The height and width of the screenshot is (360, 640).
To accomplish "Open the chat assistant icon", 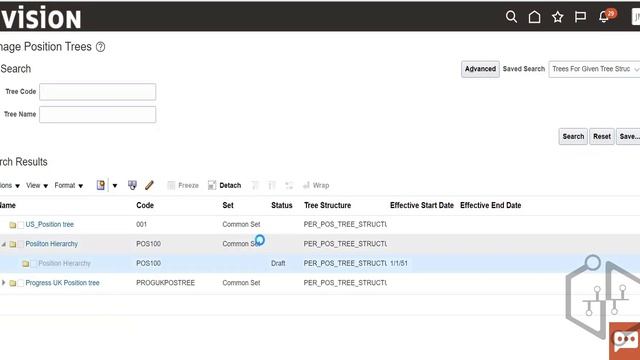I will click(625, 341).
